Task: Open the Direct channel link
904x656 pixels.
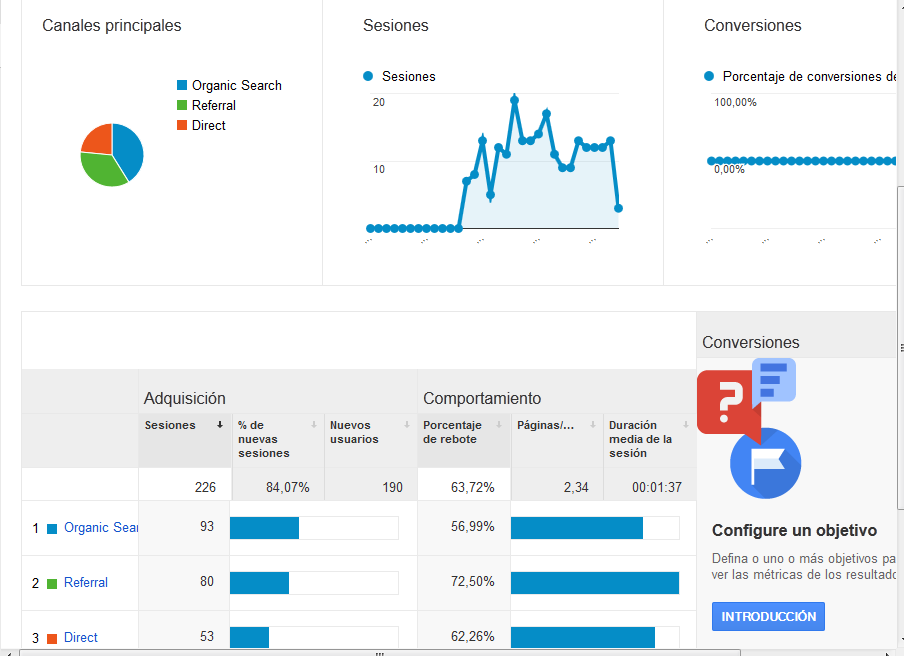Action: [81, 638]
